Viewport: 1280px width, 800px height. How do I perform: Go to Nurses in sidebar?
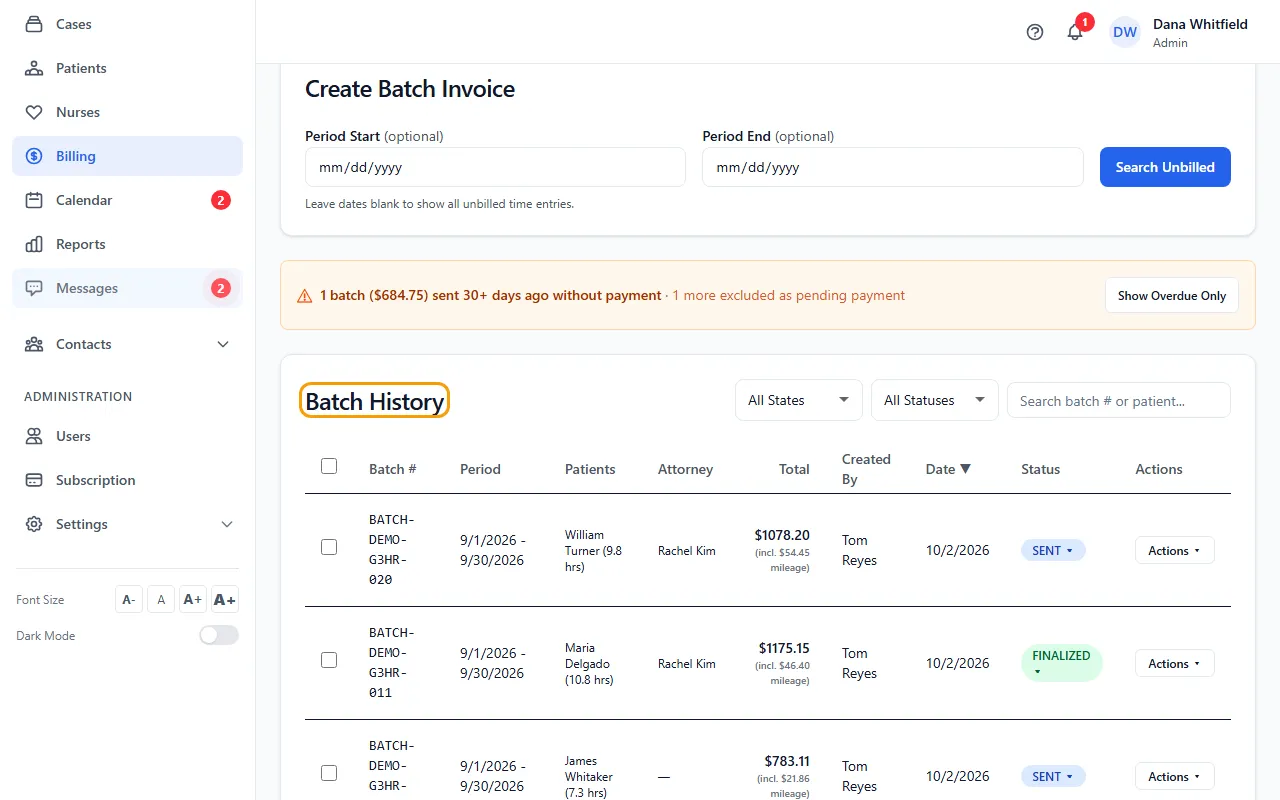tap(127, 112)
